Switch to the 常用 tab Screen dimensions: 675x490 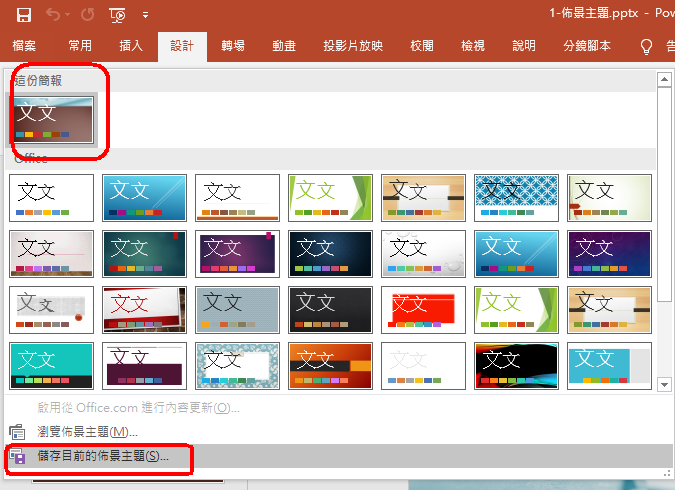tap(80, 46)
